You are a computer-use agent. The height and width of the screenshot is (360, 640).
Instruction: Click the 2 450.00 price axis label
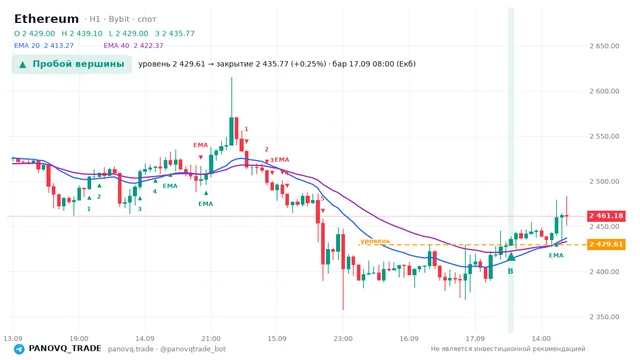(604, 227)
